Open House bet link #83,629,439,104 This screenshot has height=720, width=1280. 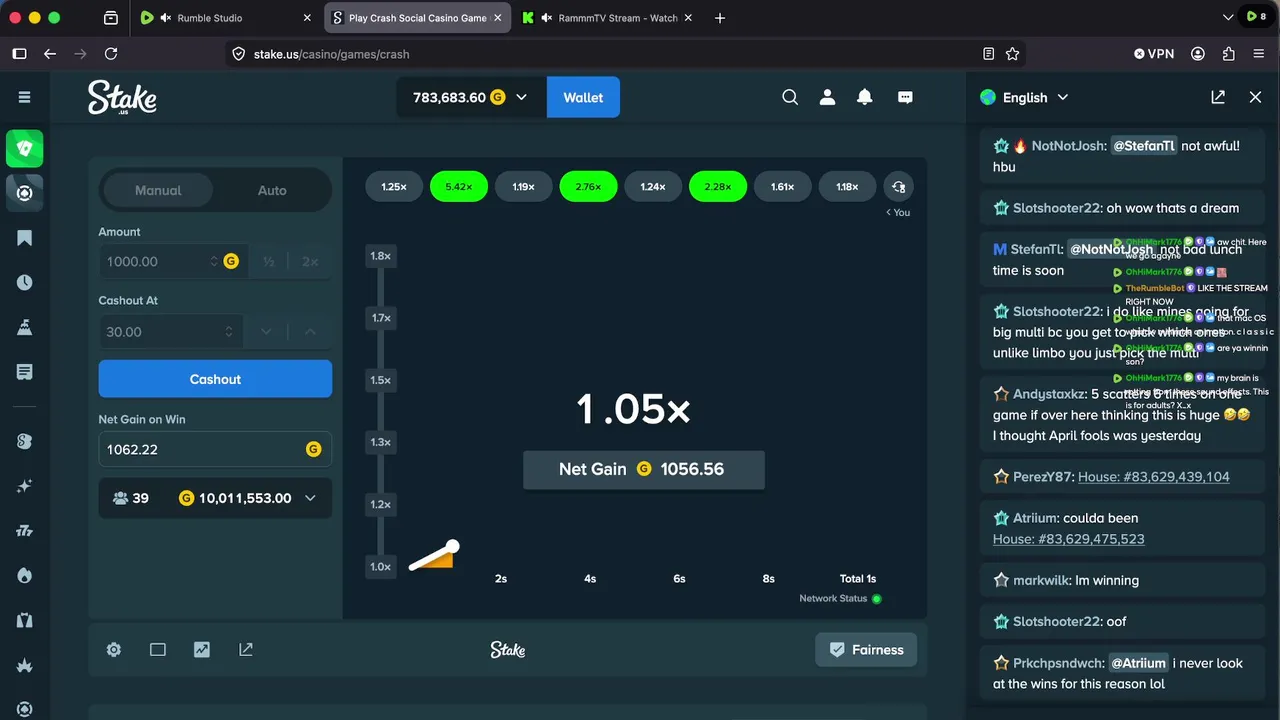coord(1154,477)
